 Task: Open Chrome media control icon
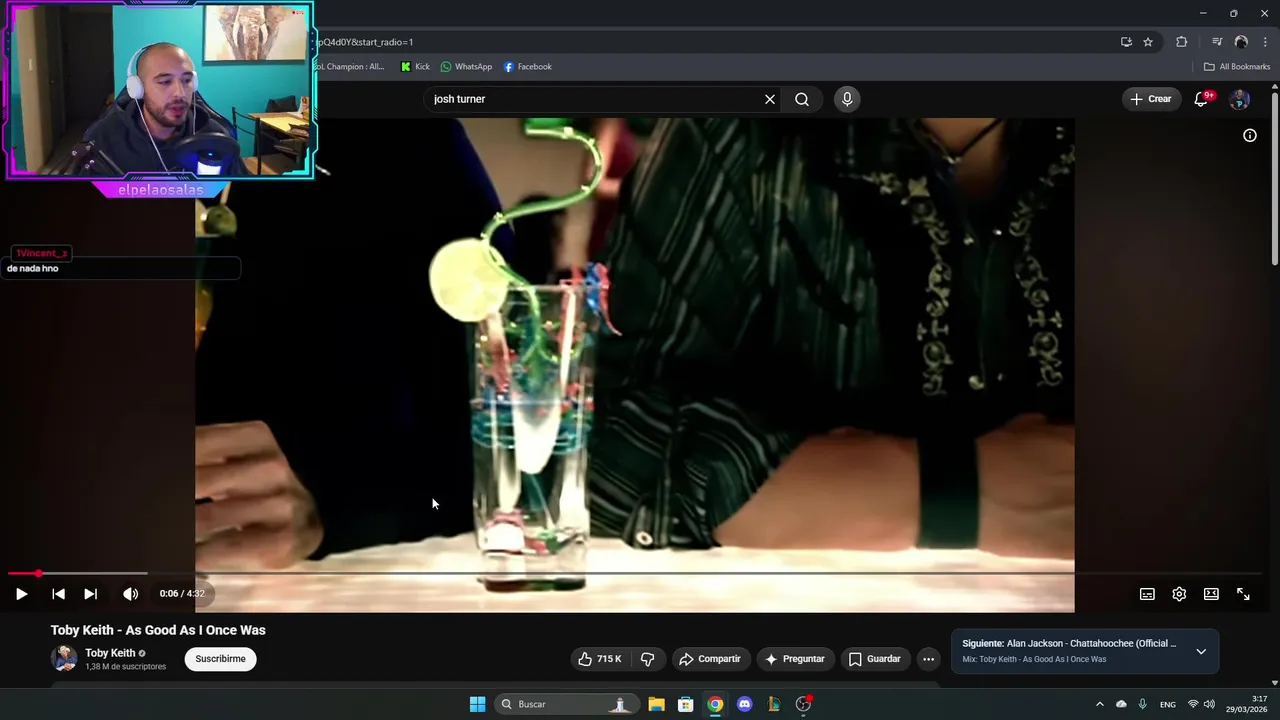point(1217,42)
